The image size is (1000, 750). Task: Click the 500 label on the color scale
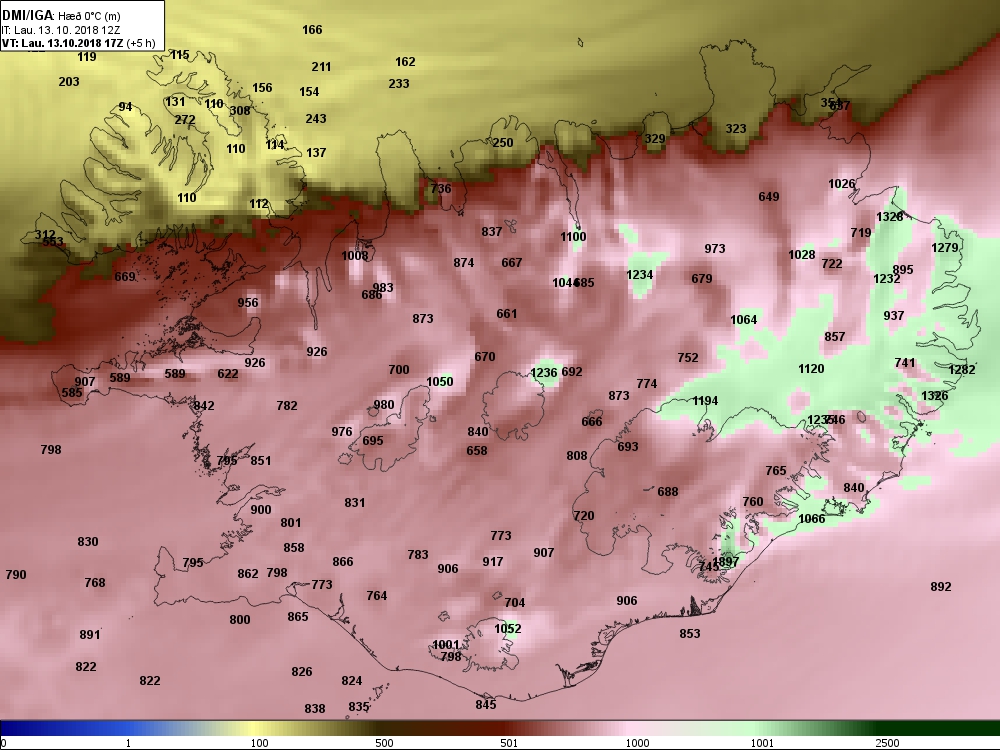[x=384, y=743]
